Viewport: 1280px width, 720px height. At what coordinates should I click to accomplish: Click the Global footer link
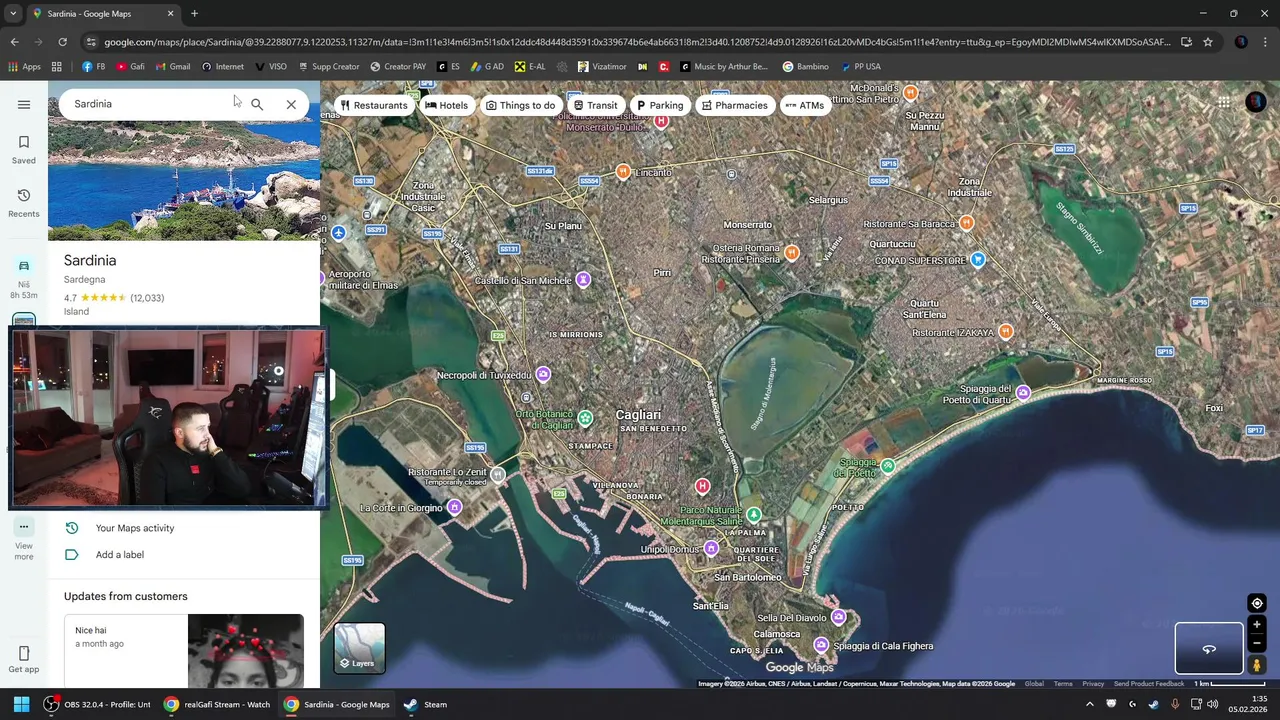coord(1034,684)
